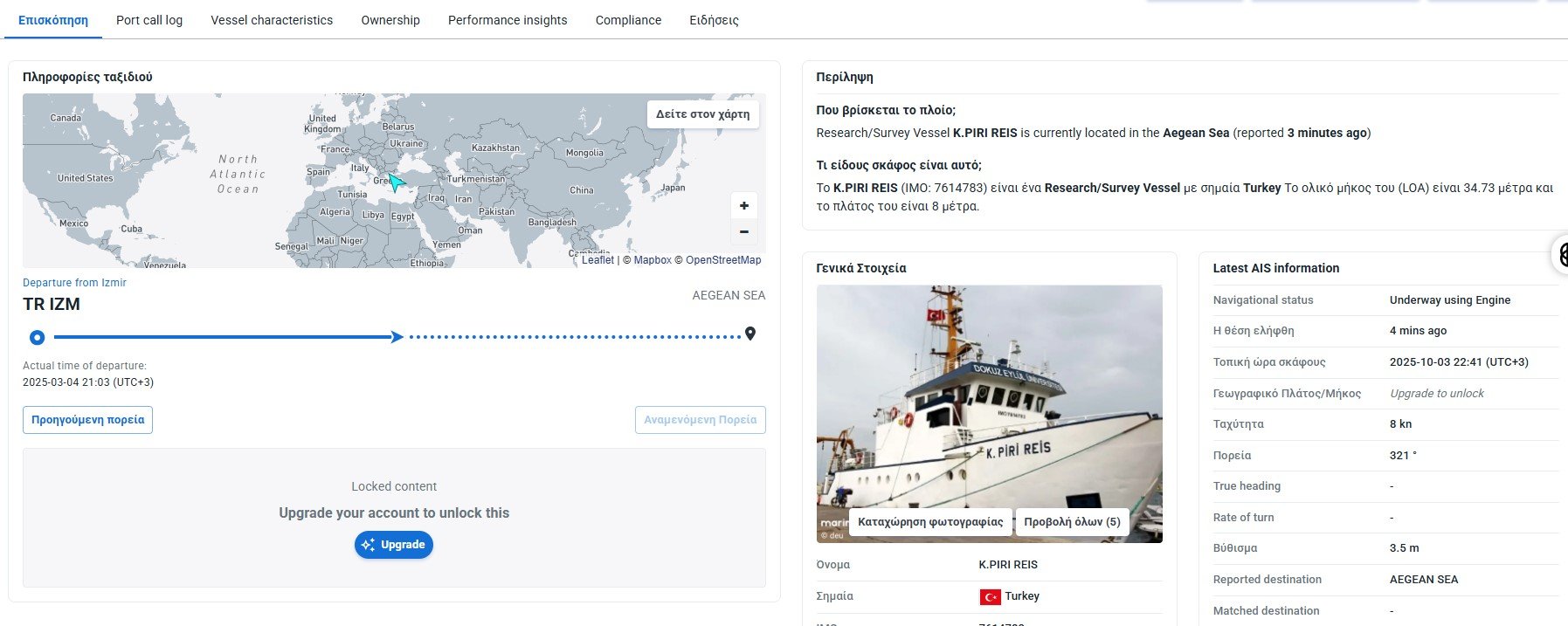Click the Turkey flag icon
Screen dimensions: 1568x626
pos(990,597)
